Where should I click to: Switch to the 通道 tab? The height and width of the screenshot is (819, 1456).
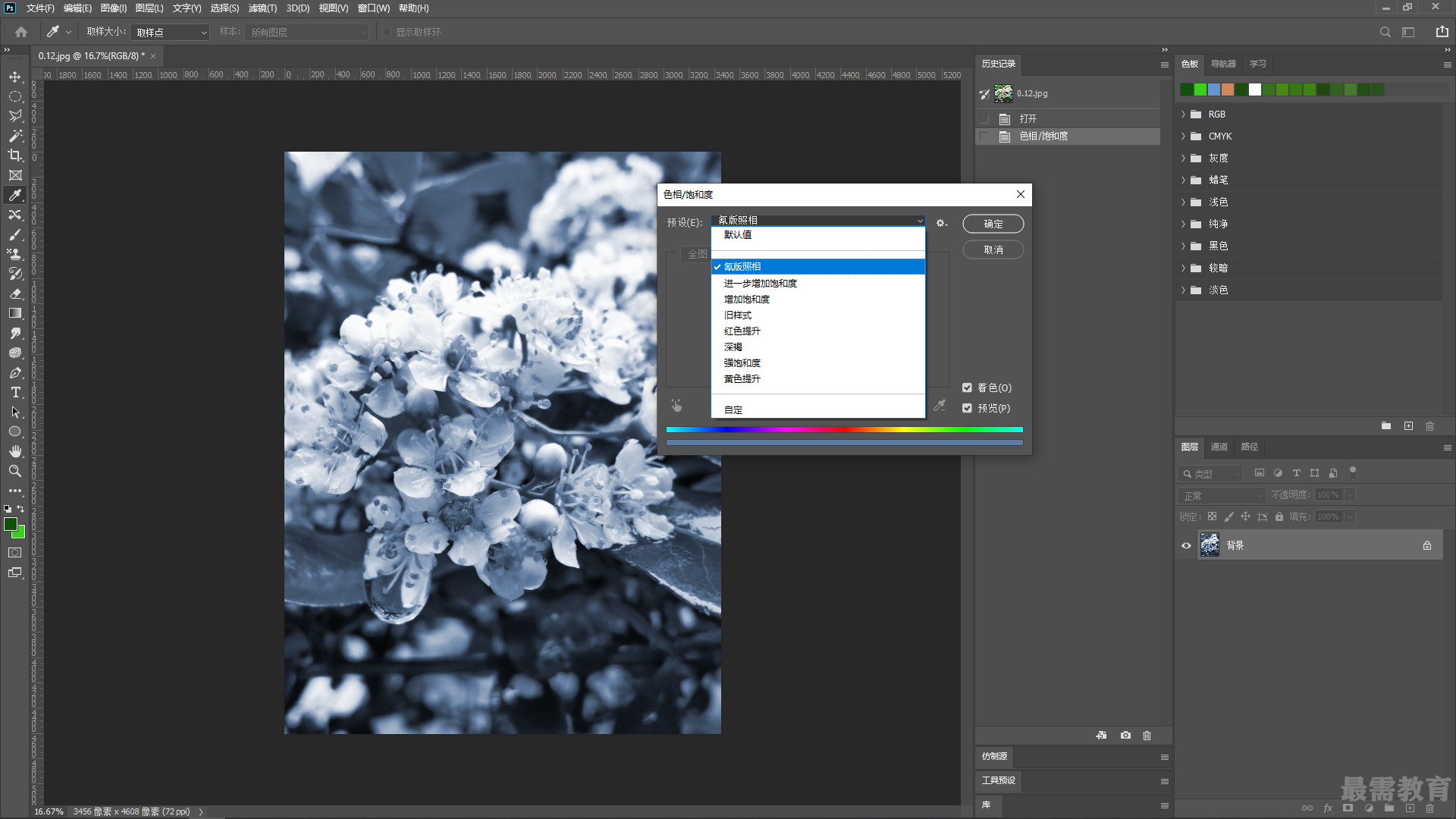click(x=1219, y=447)
